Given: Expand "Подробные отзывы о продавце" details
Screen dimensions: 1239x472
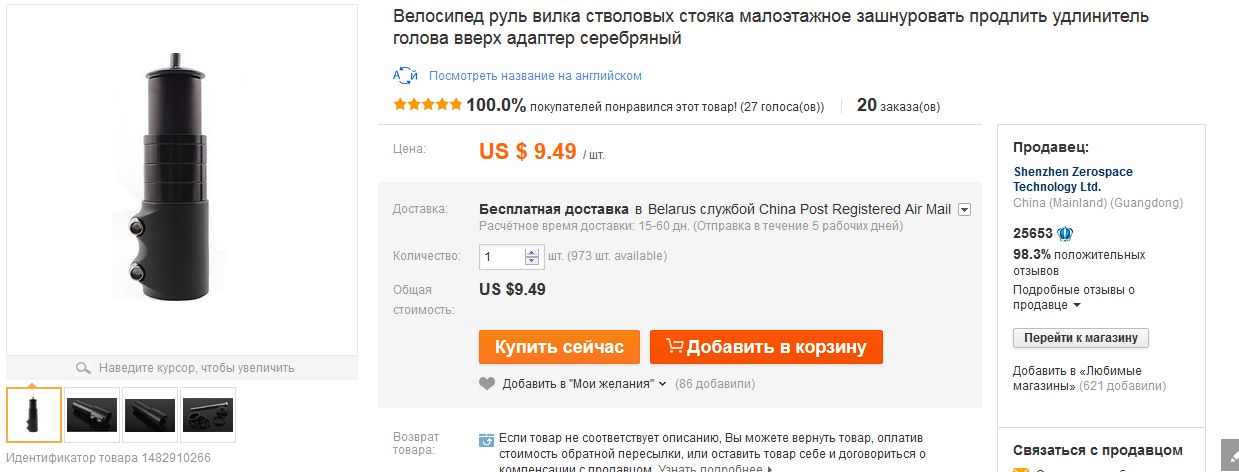Looking at the screenshot, I should coord(1077,305).
